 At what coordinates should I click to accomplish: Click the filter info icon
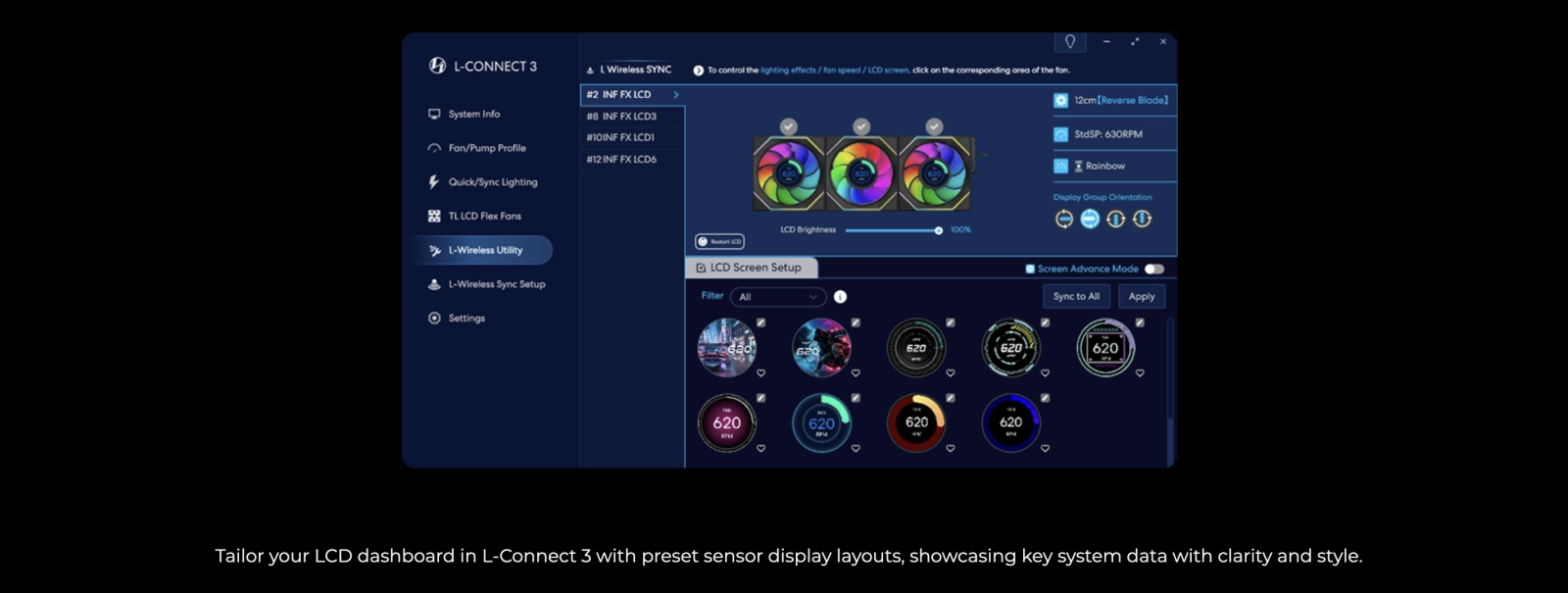point(840,297)
